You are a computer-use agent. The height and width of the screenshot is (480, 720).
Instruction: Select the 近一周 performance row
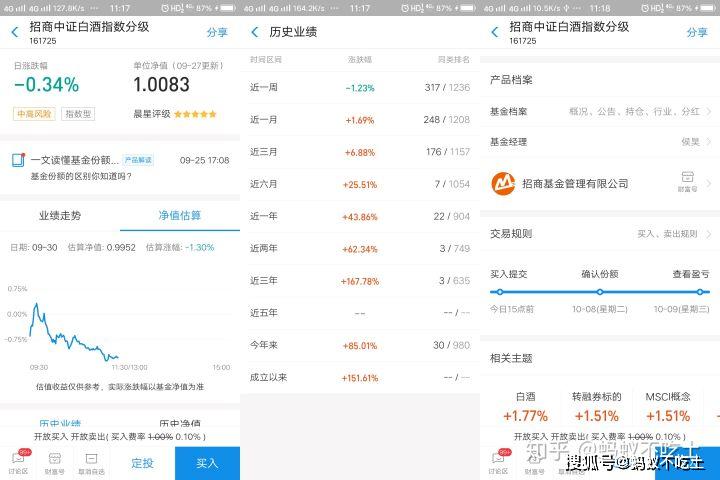pyautogui.click(x=360, y=87)
